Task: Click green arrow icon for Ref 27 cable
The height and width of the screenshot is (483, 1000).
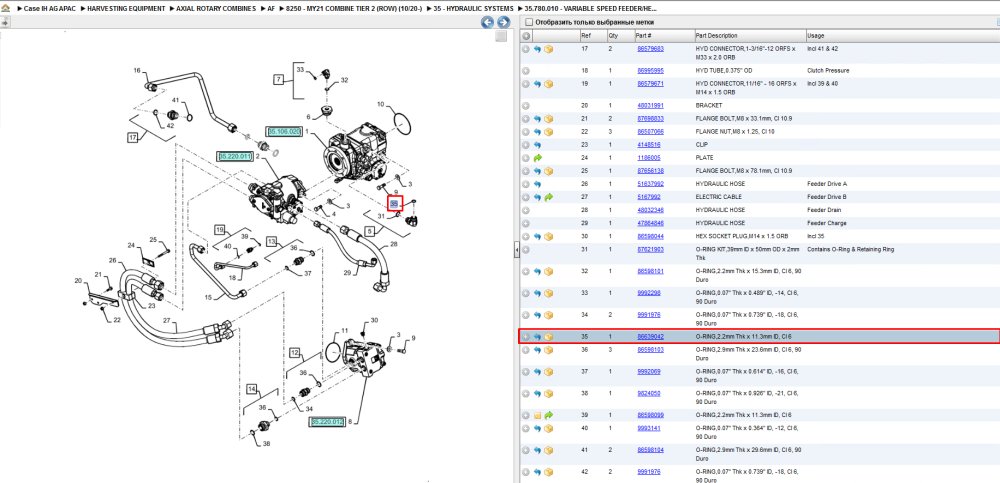Action: (548, 197)
